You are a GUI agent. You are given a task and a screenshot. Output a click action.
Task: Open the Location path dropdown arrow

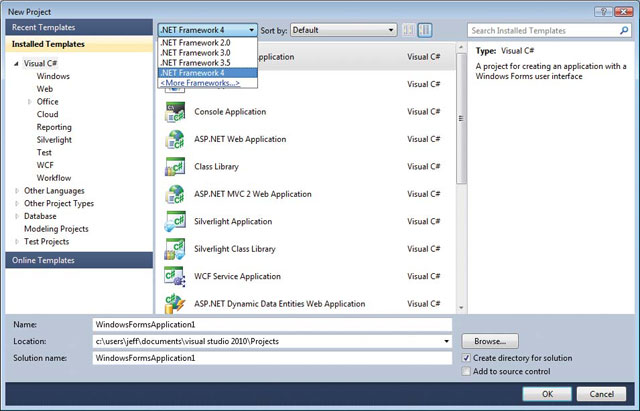[447, 341]
